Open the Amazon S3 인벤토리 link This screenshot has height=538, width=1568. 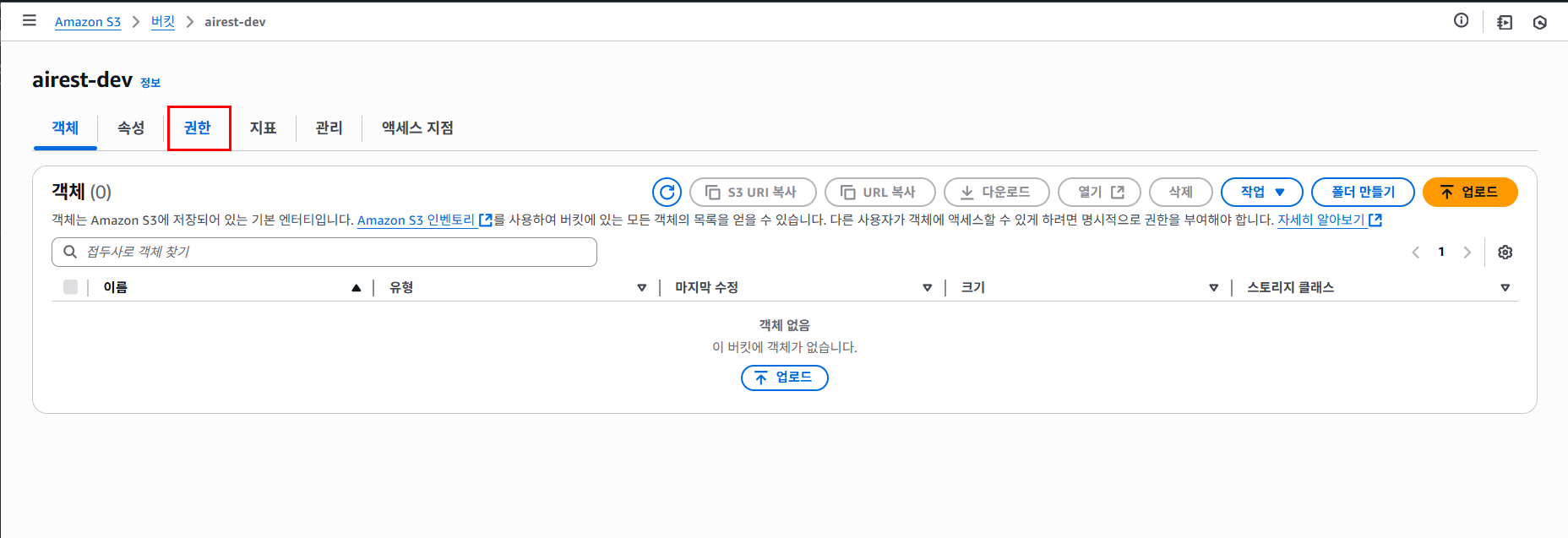pos(425,220)
